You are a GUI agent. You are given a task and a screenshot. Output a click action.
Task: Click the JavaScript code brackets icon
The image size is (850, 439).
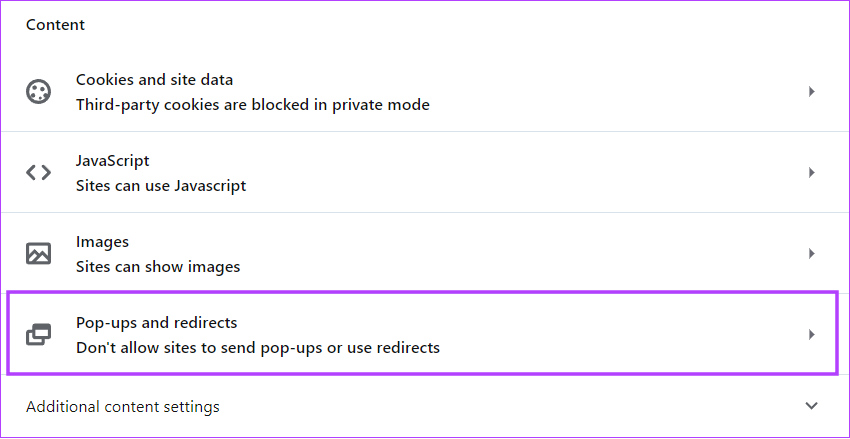38,173
